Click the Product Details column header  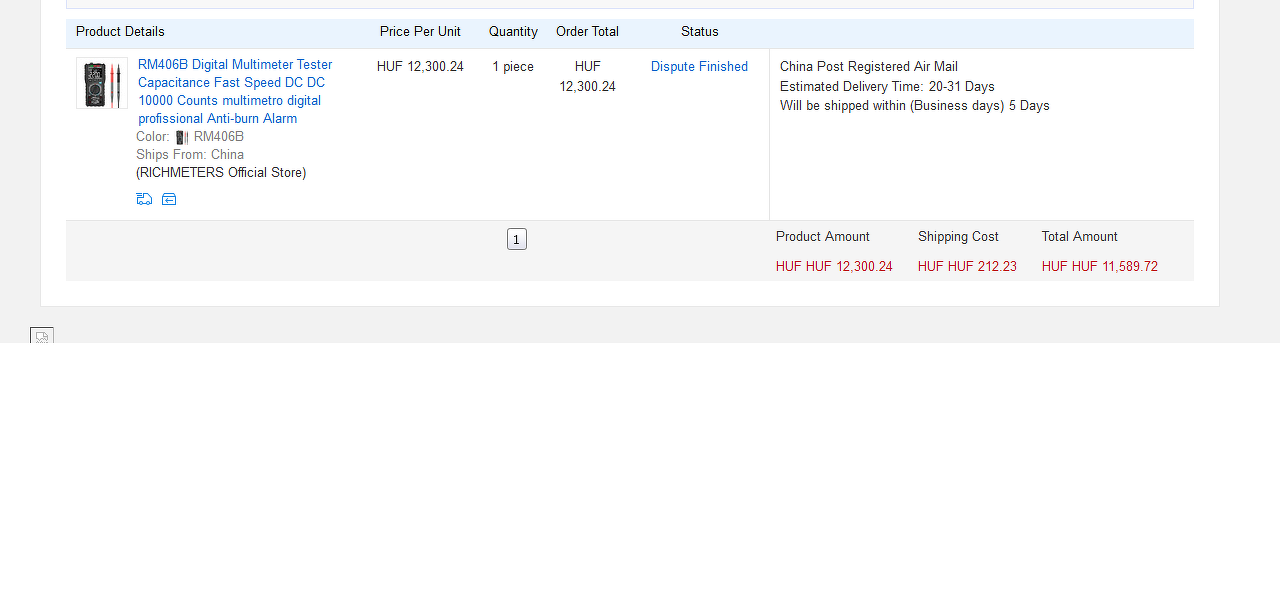tap(120, 32)
